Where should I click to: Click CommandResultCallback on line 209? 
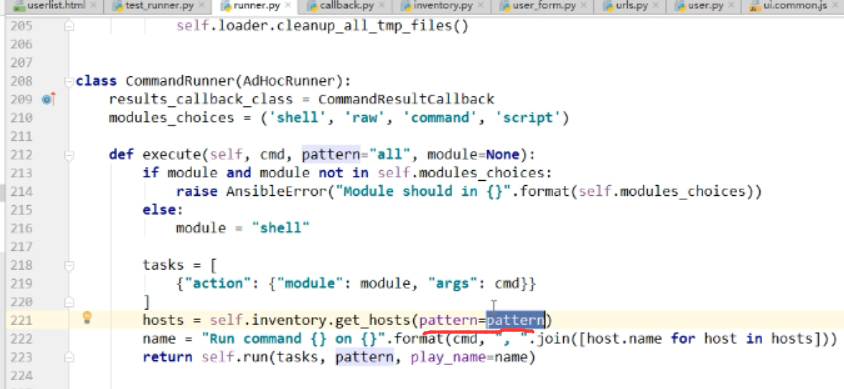(406, 100)
